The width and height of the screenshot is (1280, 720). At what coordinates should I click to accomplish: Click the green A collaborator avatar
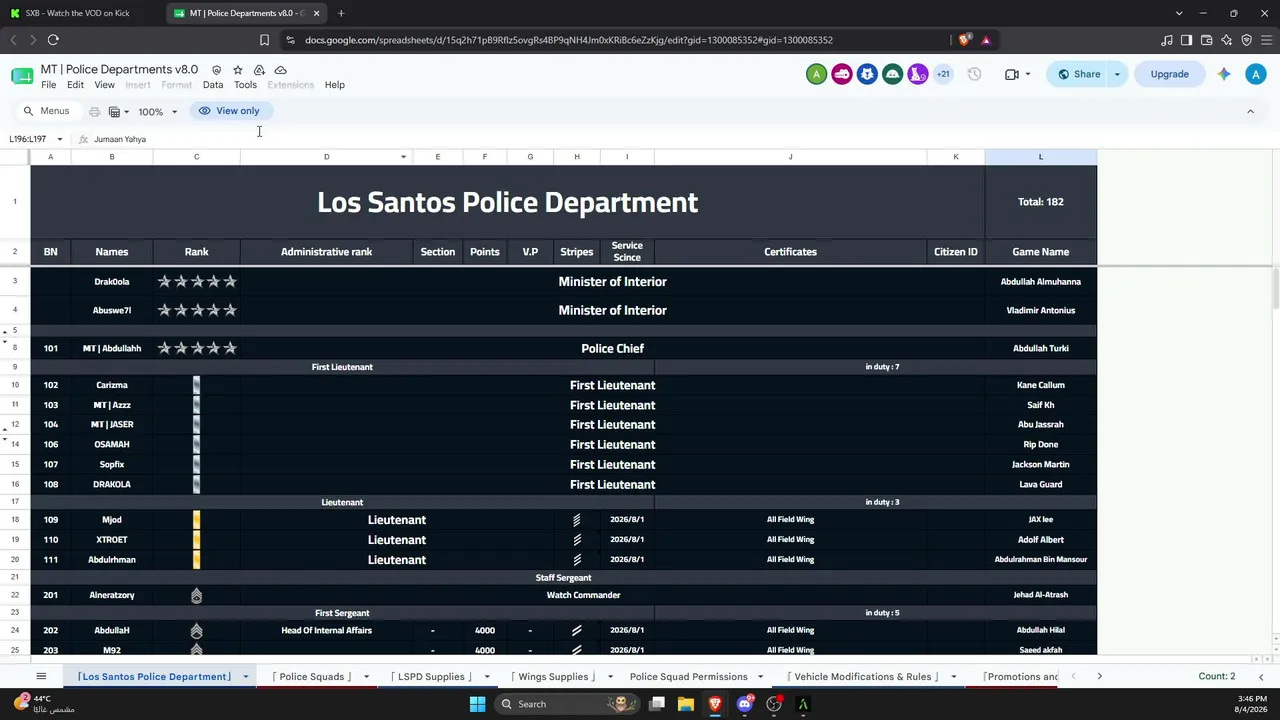[817, 74]
